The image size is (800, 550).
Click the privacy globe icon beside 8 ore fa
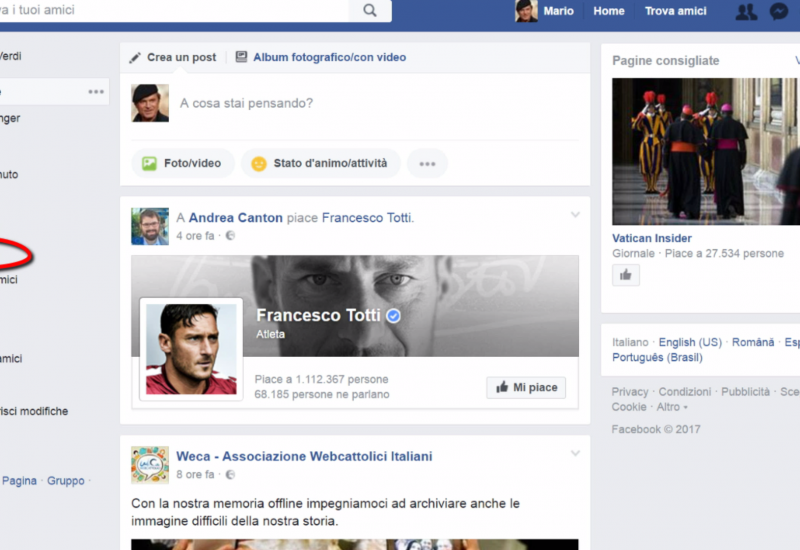(231, 474)
